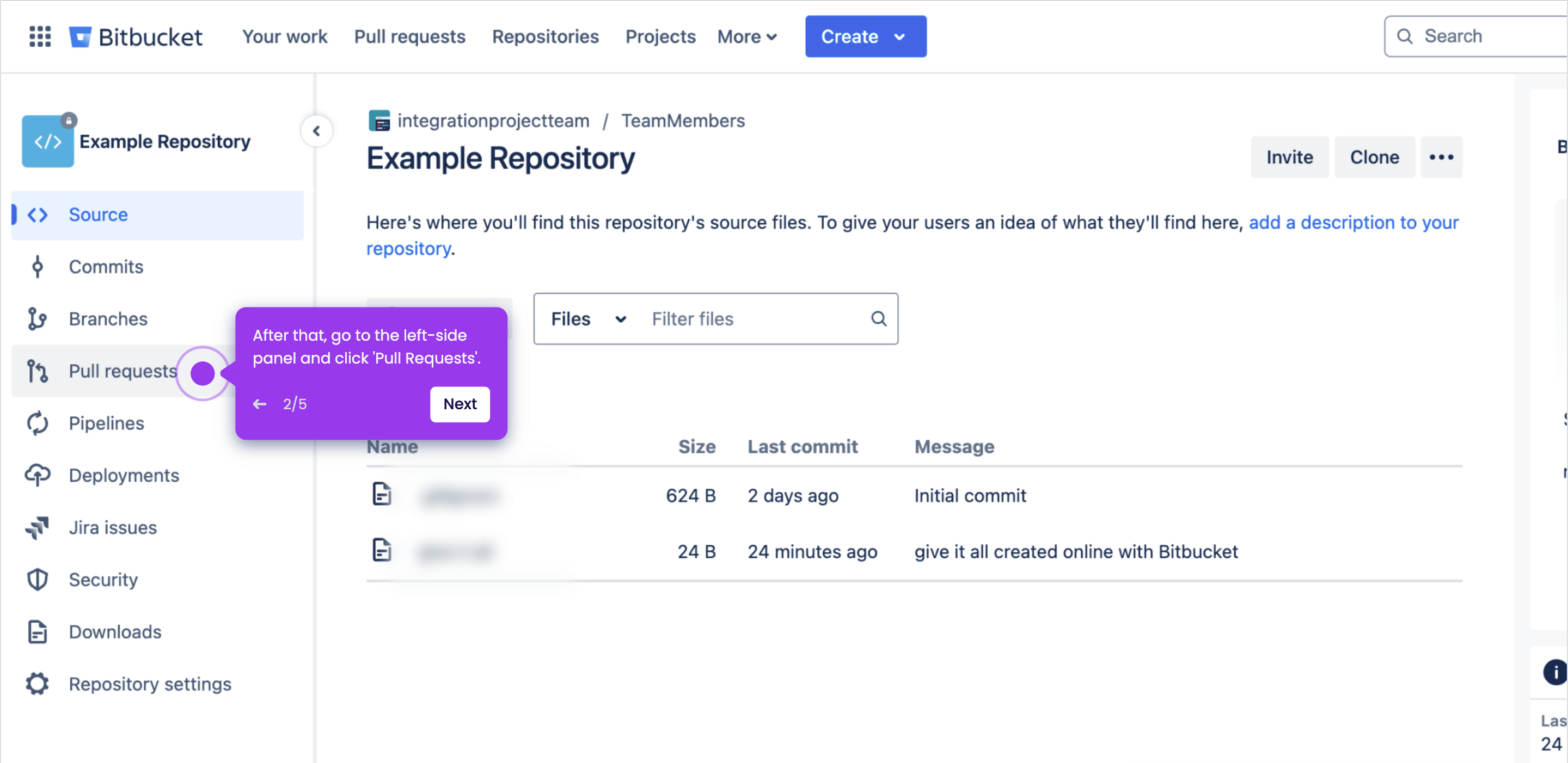Click the Bitbucket logo

[x=135, y=36]
